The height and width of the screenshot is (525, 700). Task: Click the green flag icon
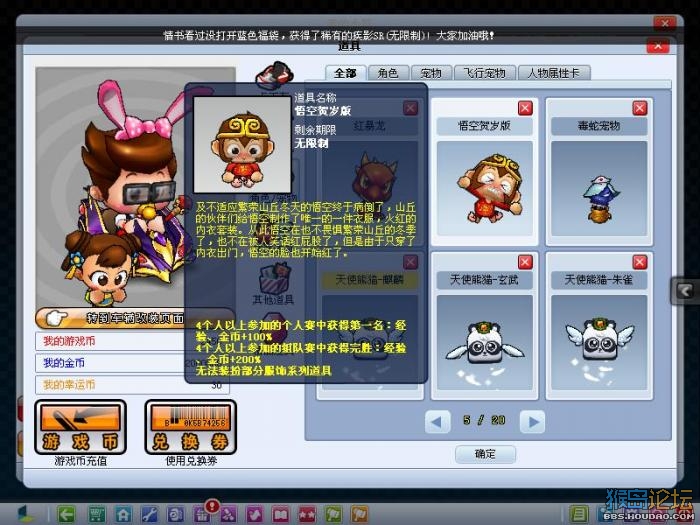333,514
